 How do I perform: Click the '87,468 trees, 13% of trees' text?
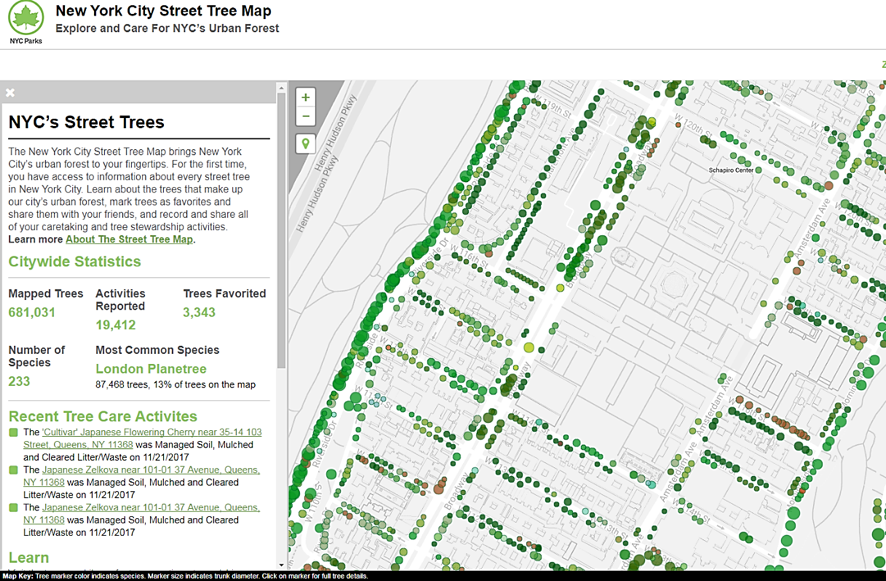(175, 385)
